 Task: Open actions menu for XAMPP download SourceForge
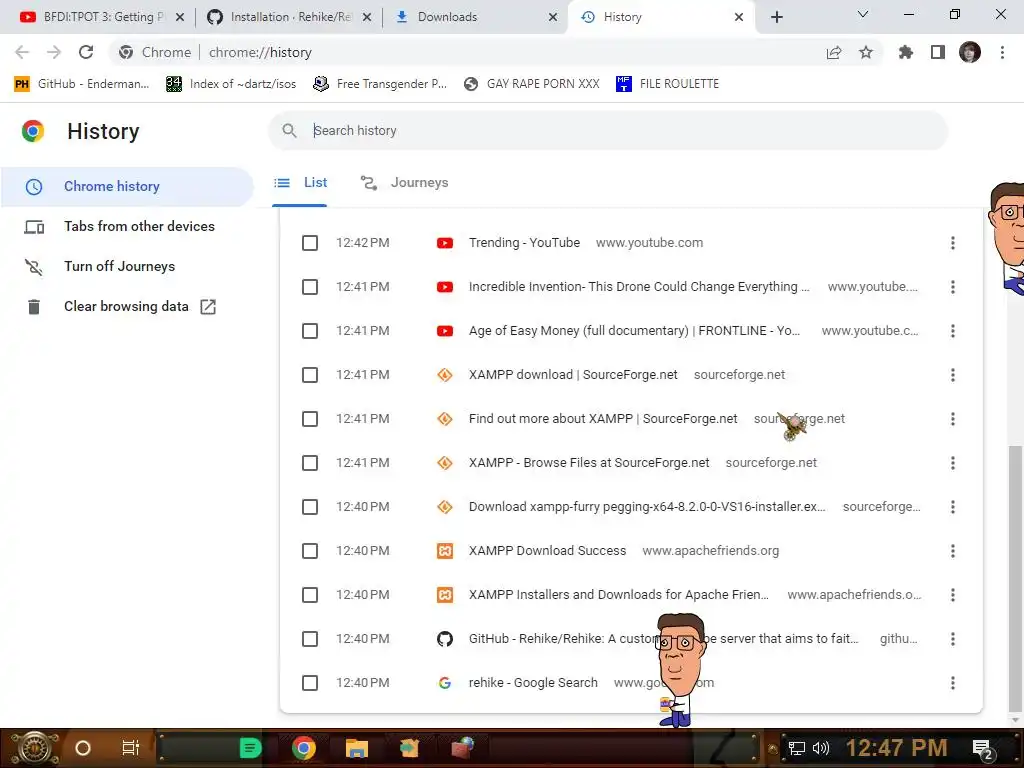[953, 375]
